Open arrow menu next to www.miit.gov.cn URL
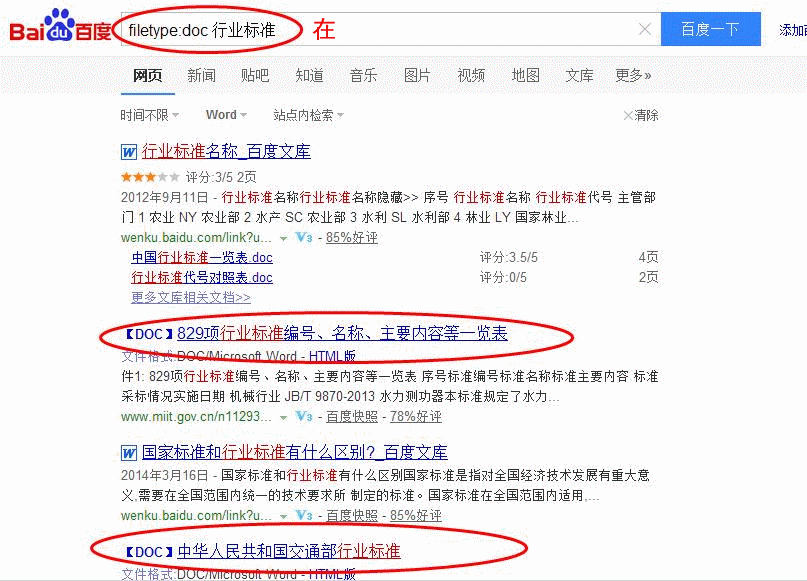The height and width of the screenshot is (581, 807). 283,417
